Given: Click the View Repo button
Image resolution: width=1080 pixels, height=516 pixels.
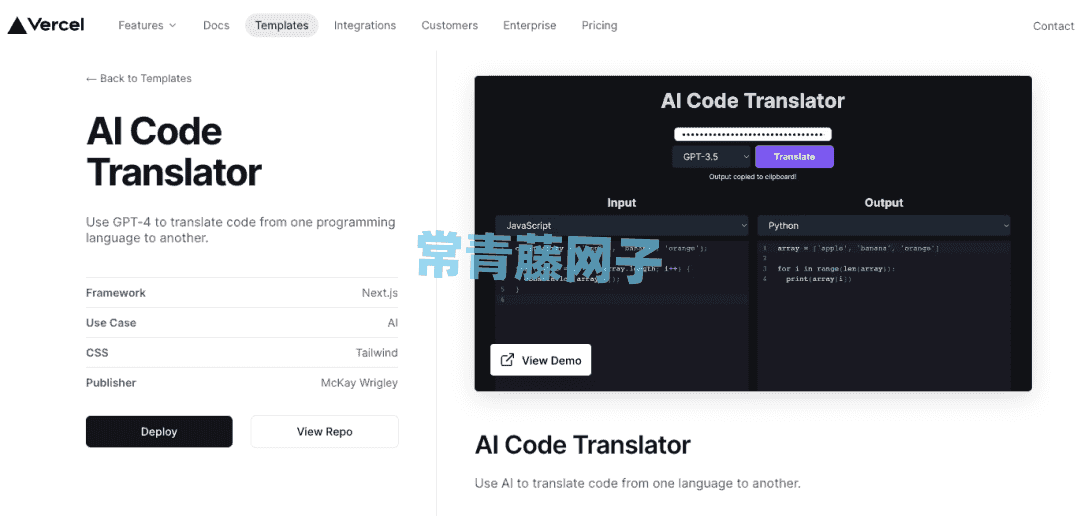Looking at the screenshot, I should [x=324, y=432].
